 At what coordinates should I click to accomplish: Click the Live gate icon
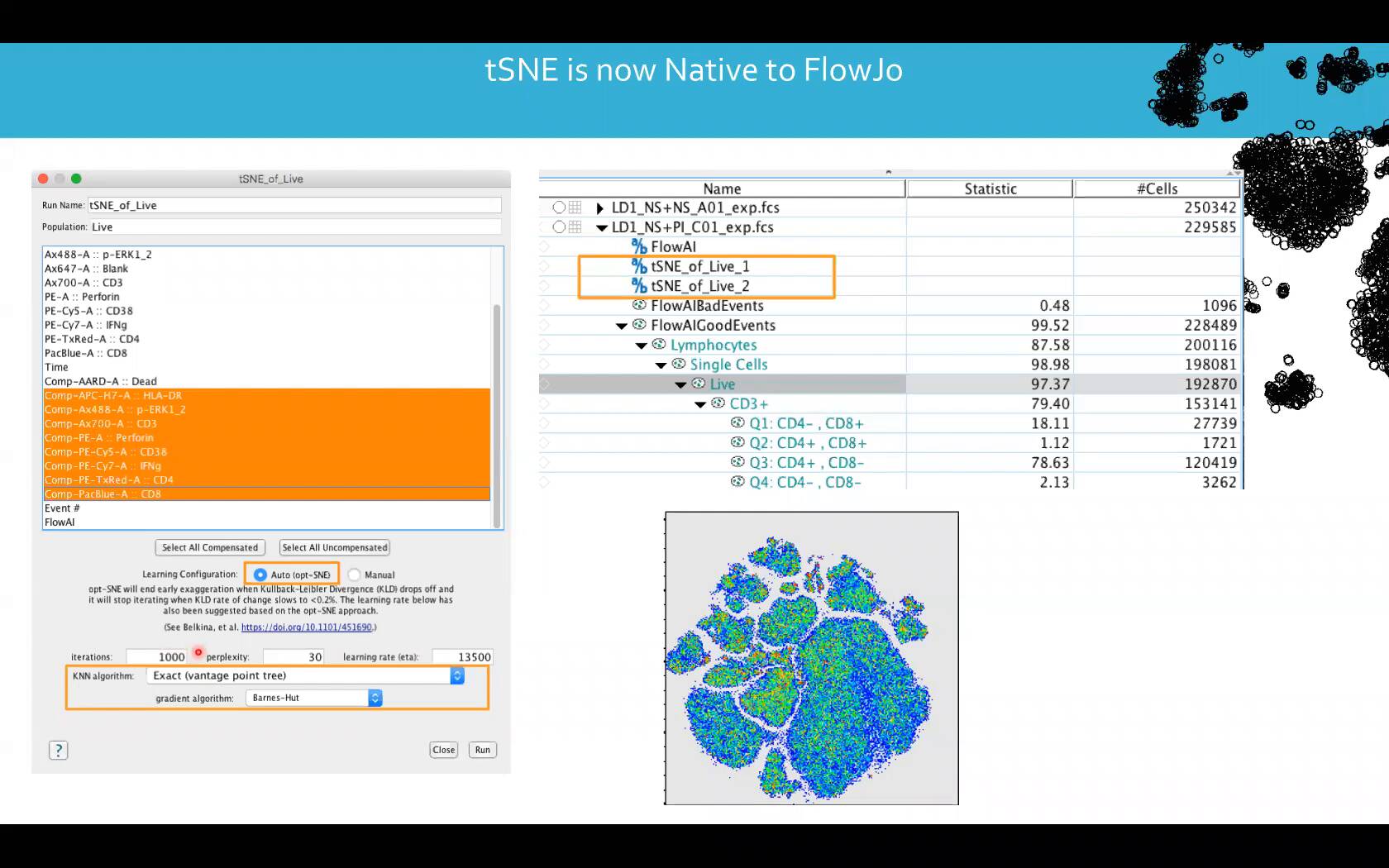coord(699,384)
